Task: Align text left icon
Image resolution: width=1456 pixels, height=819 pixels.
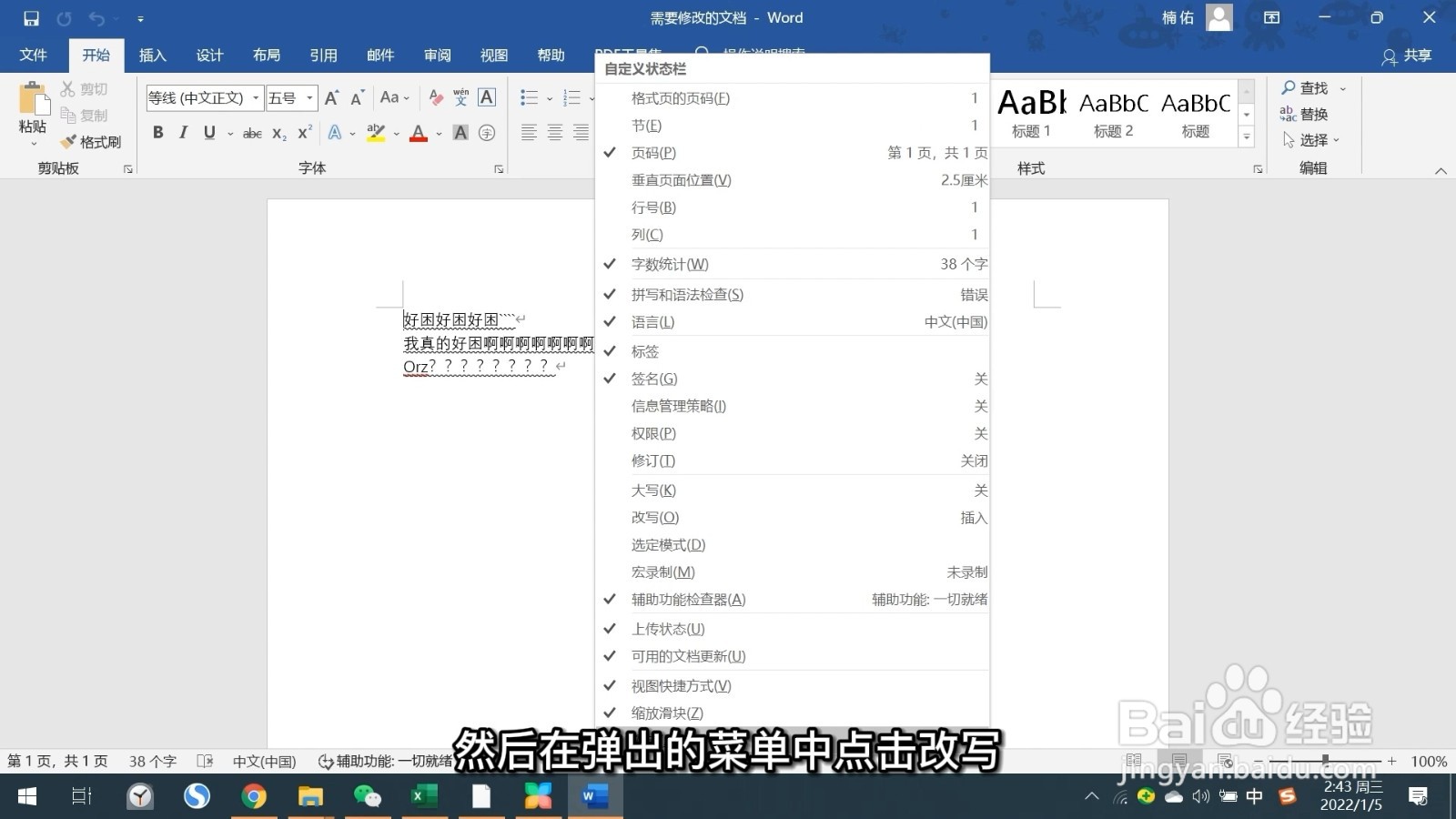Action: (529, 133)
